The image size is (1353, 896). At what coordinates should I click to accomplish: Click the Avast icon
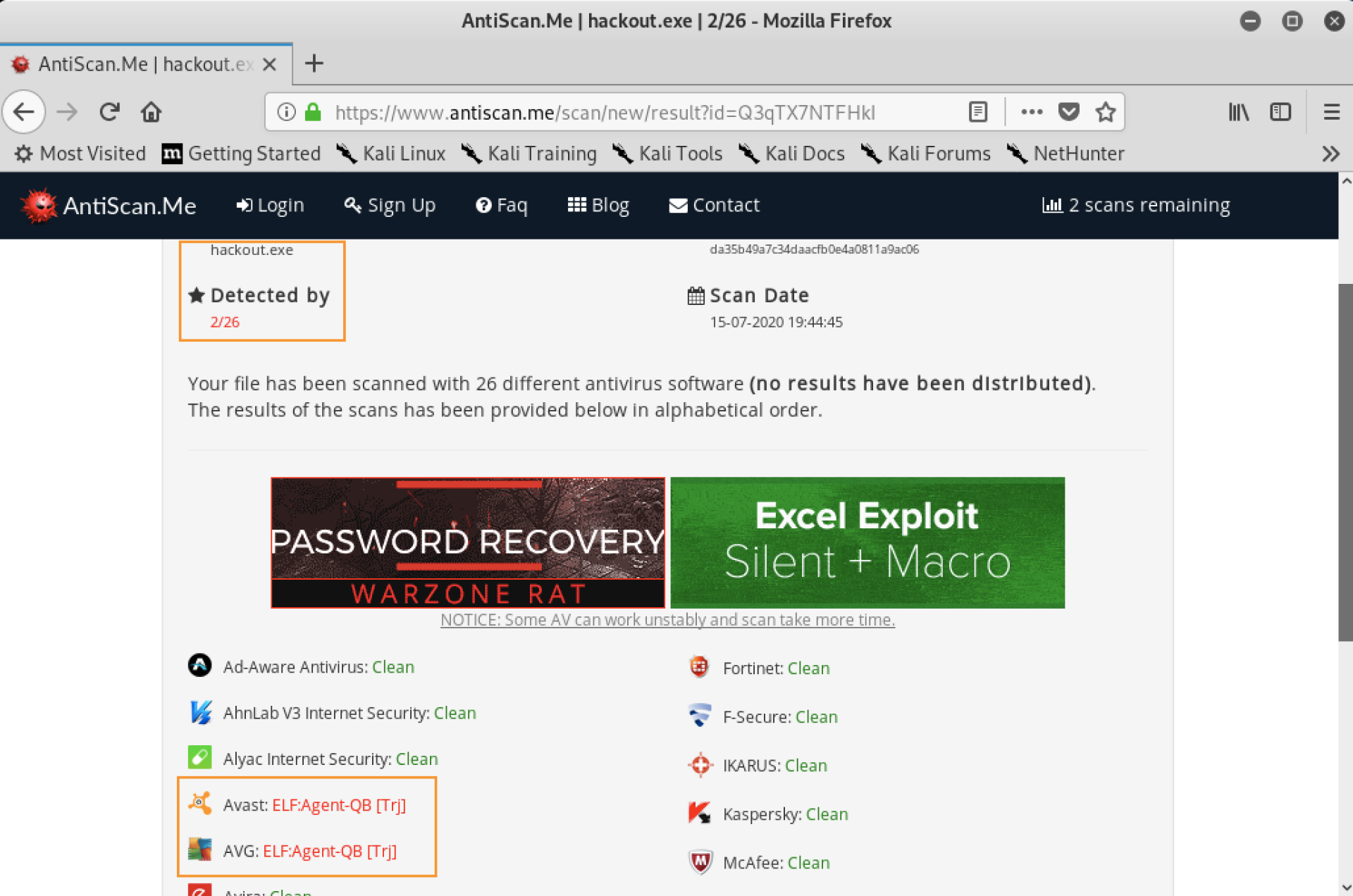point(200,804)
